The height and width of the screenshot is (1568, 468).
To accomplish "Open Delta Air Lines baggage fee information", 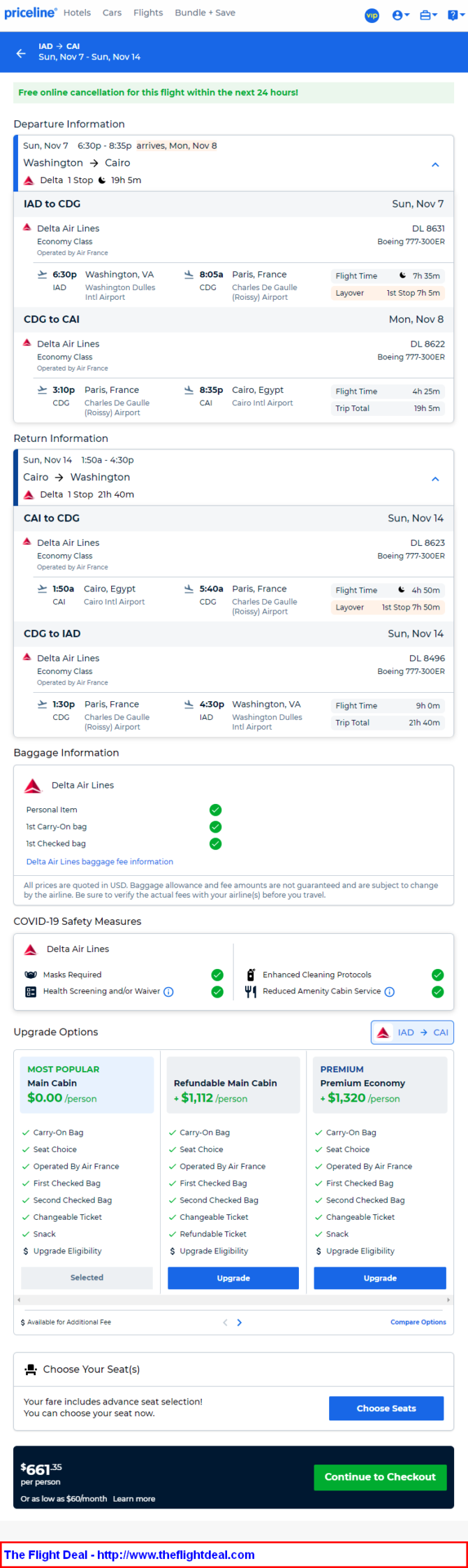I will [x=100, y=862].
